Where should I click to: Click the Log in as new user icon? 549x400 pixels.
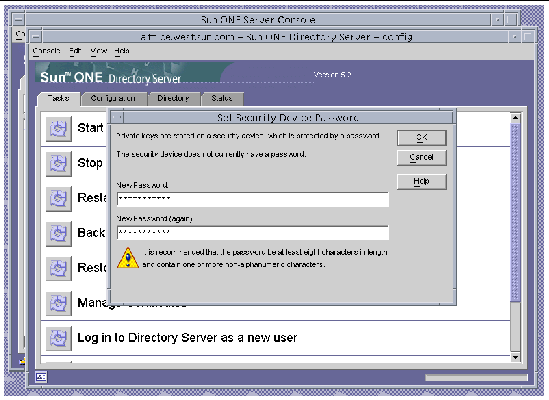point(59,339)
